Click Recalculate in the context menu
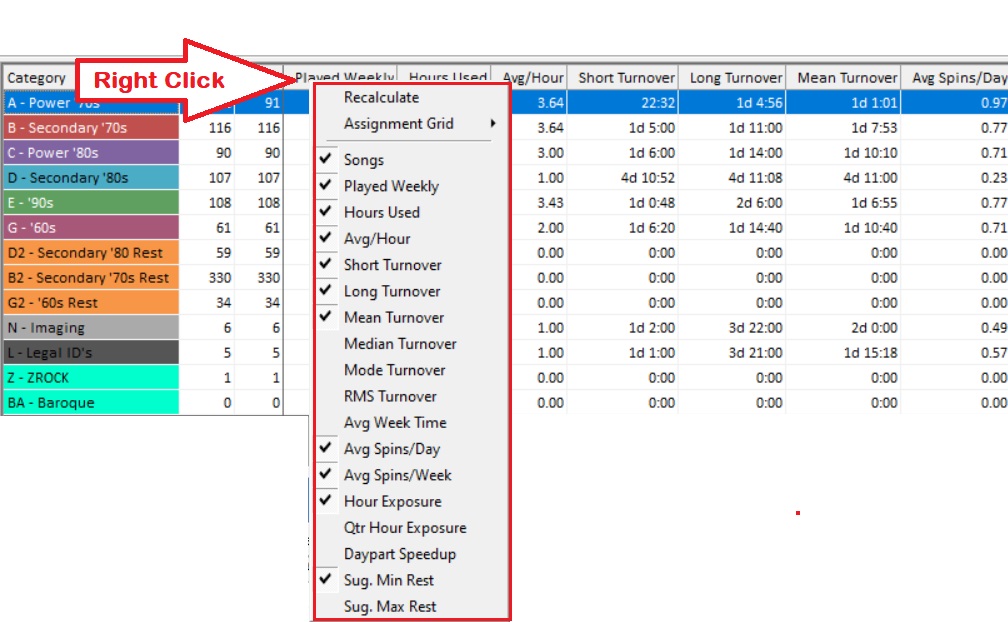The height and width of the screenshot is (622, 1008). (x=381, y=98)
